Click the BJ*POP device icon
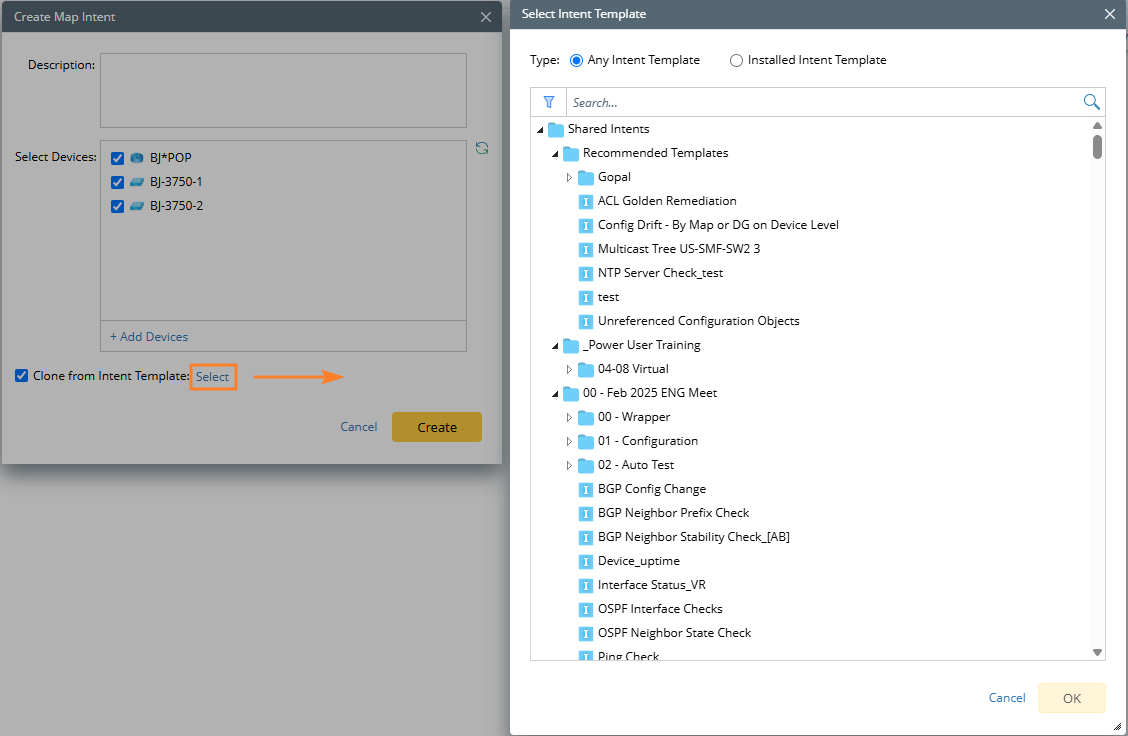The width and height of the screenshot is (1128, 736). (137, 158)
